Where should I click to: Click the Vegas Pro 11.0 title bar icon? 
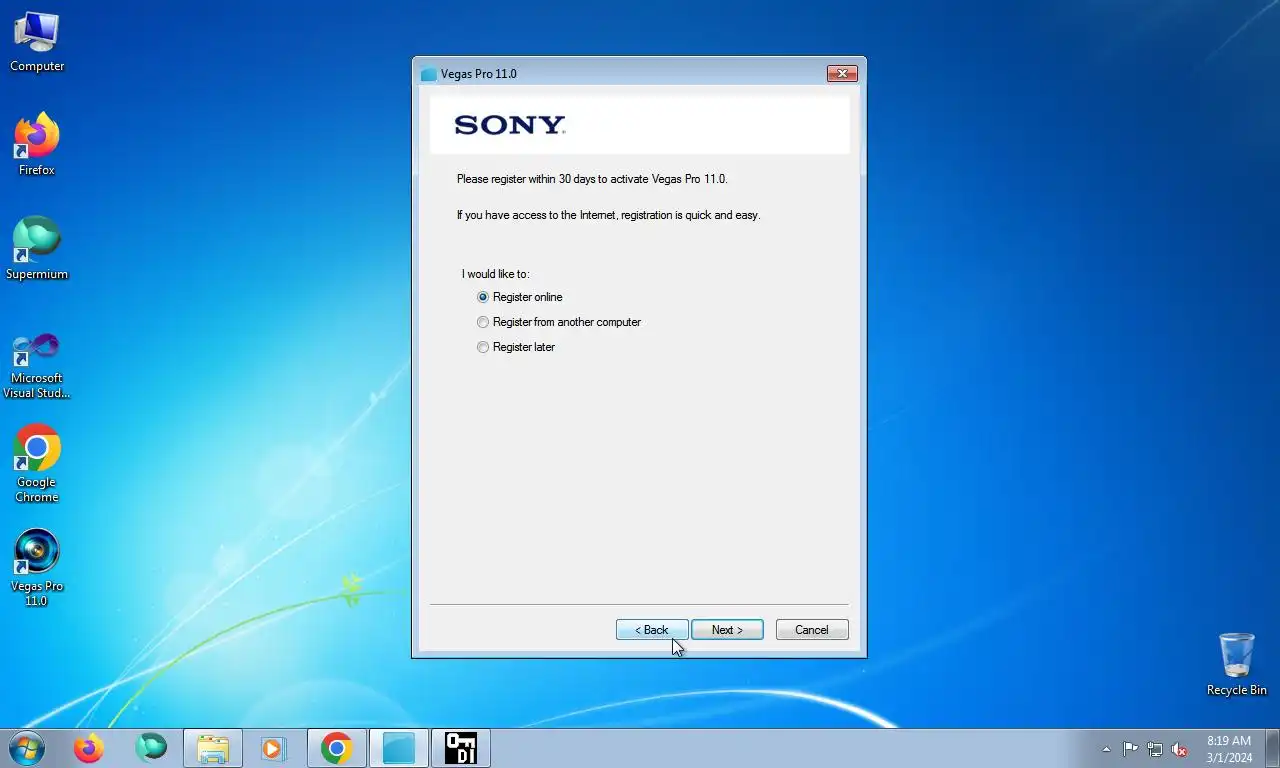click(x=429, y=74)
